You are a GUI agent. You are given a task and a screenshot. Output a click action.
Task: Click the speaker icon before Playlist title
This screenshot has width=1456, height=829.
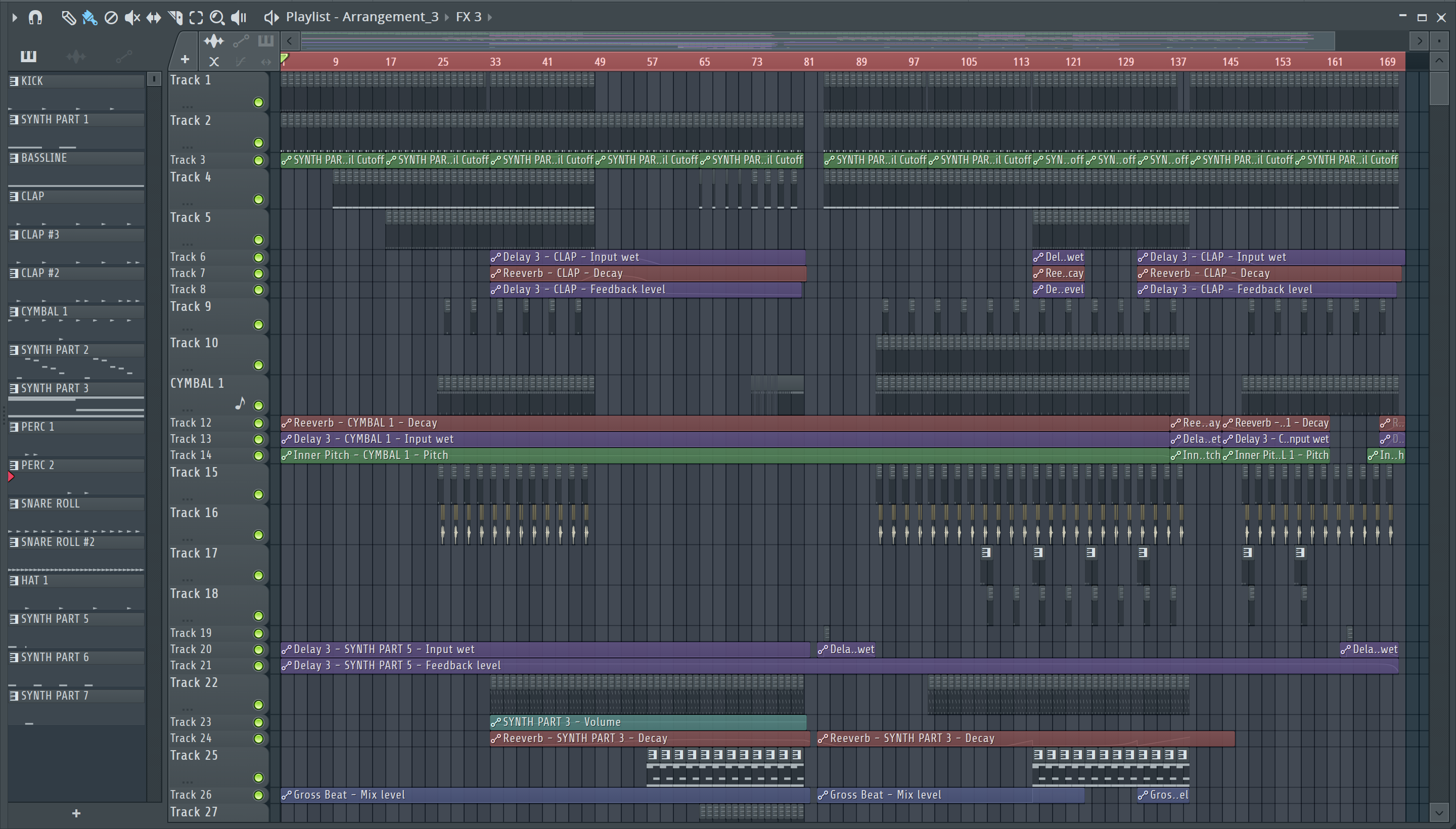coord(271,18)
